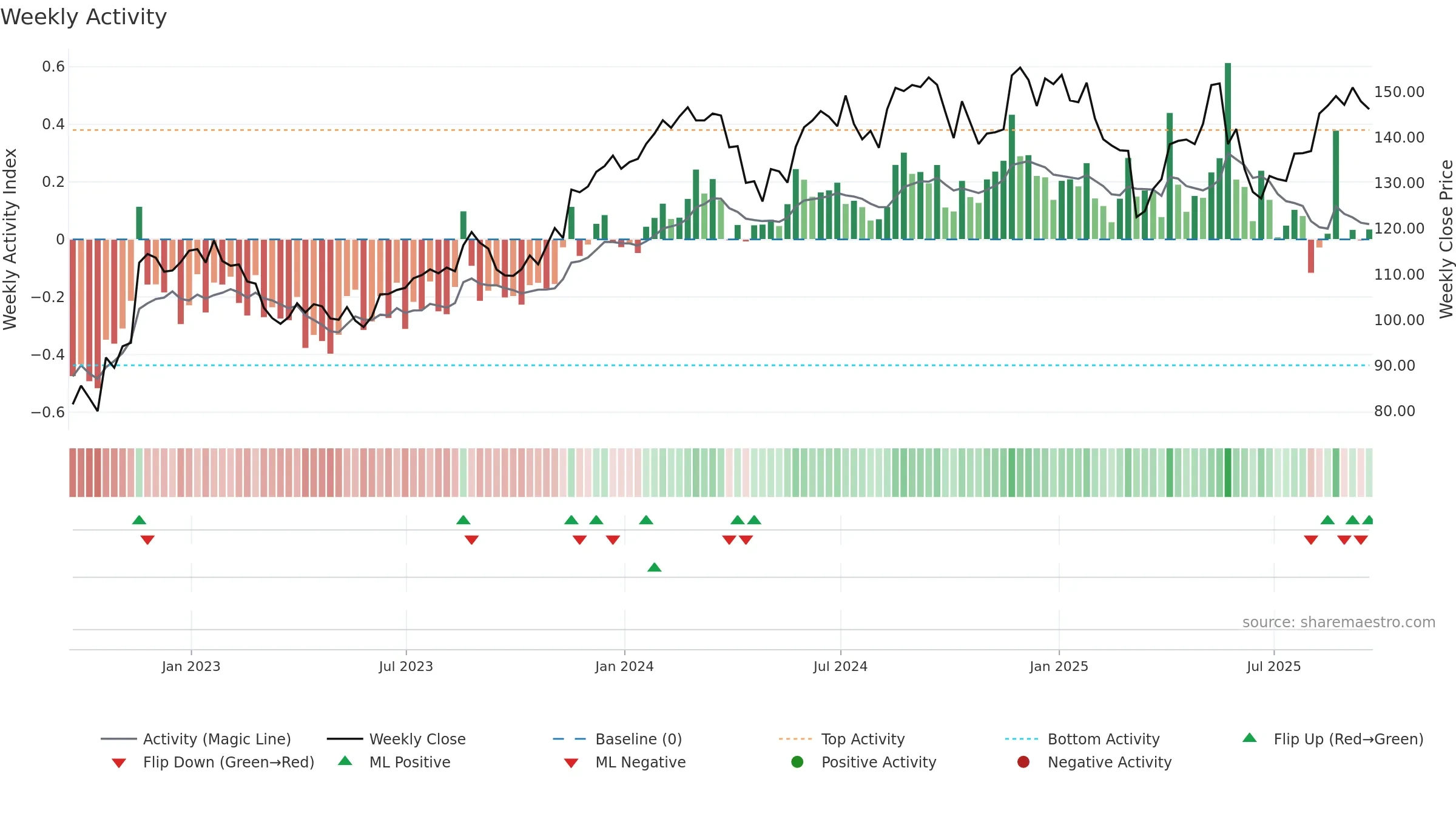Toggle the Flip Down (Green→Red) legend entry
Screen dimensions: 1456x819
212,762
